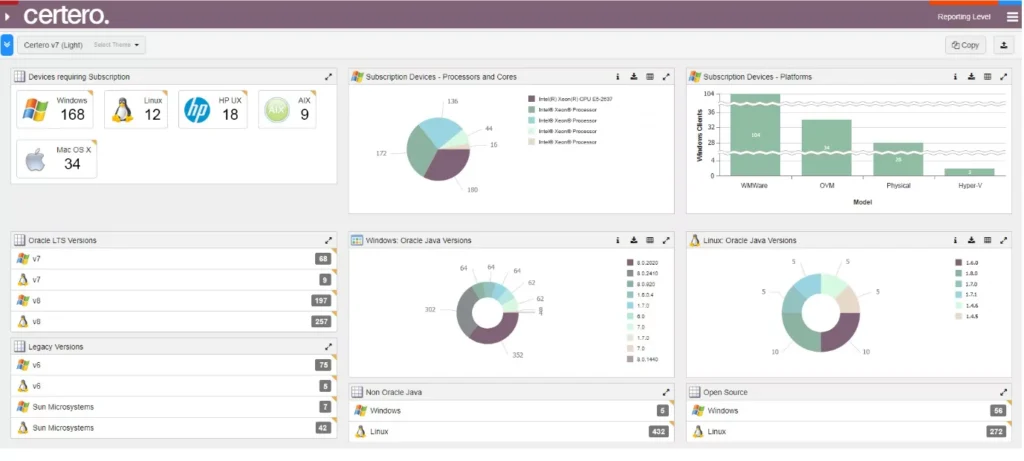Open Linux v6 row with count 5
1024x461 pixels.
174,386
